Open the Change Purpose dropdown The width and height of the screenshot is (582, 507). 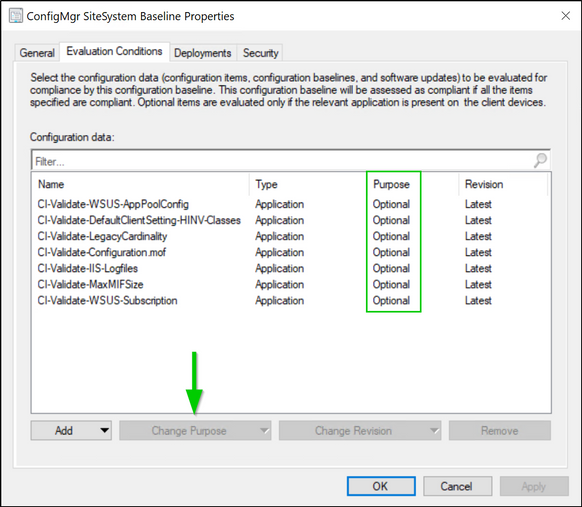(195, 431)
